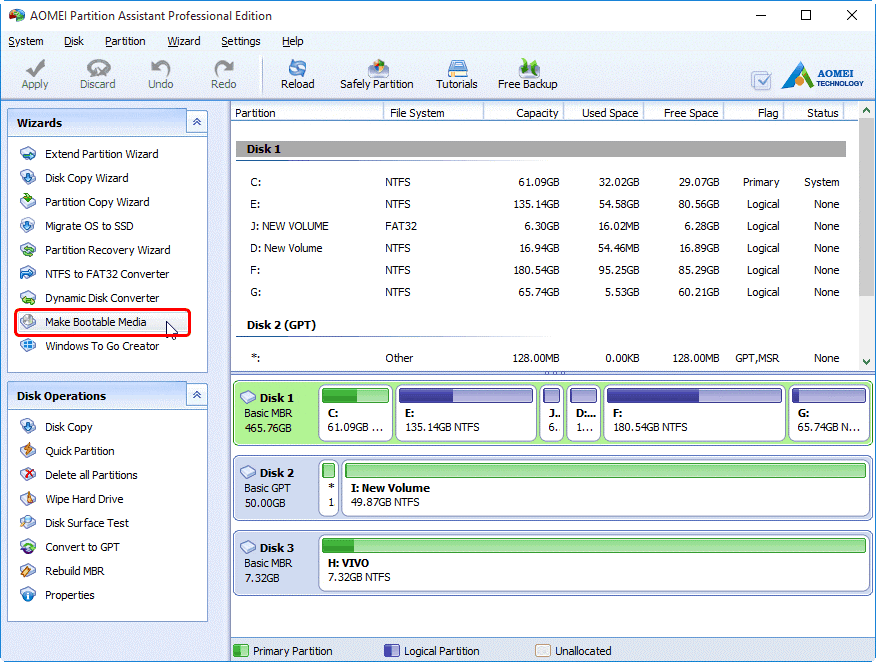The image size is (876, 662).
Task: Open Safely Partition from toolbar
Action: click(x=377, y=74)
